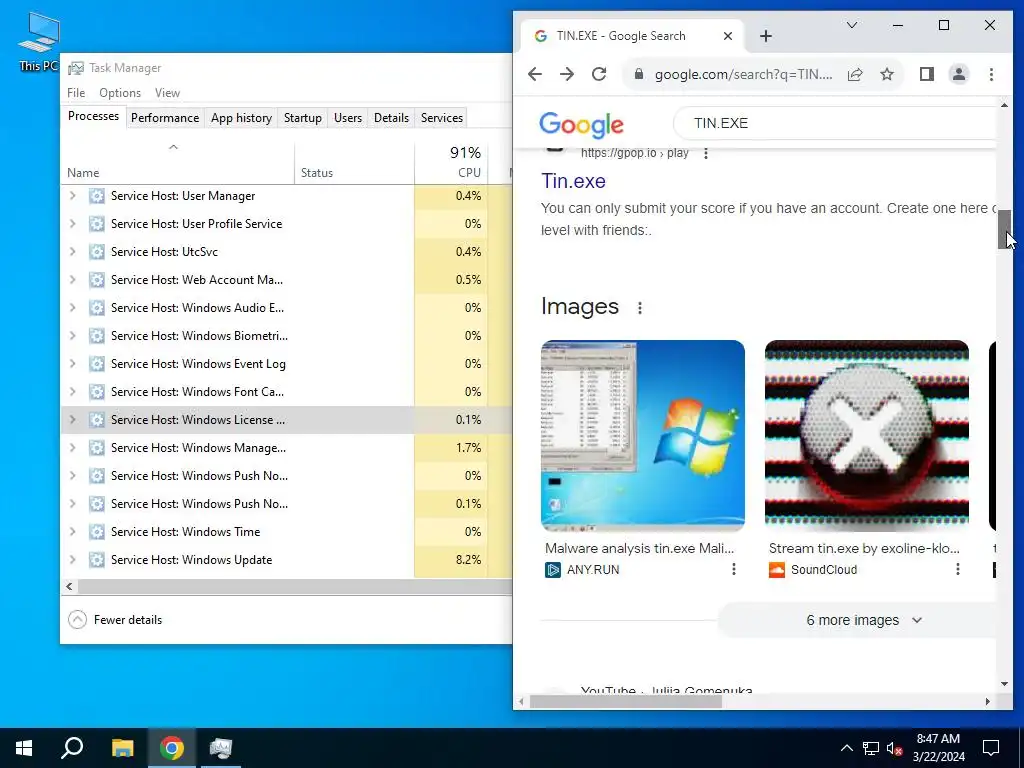Expand Service Host: User Manager row

pos(72,196)
